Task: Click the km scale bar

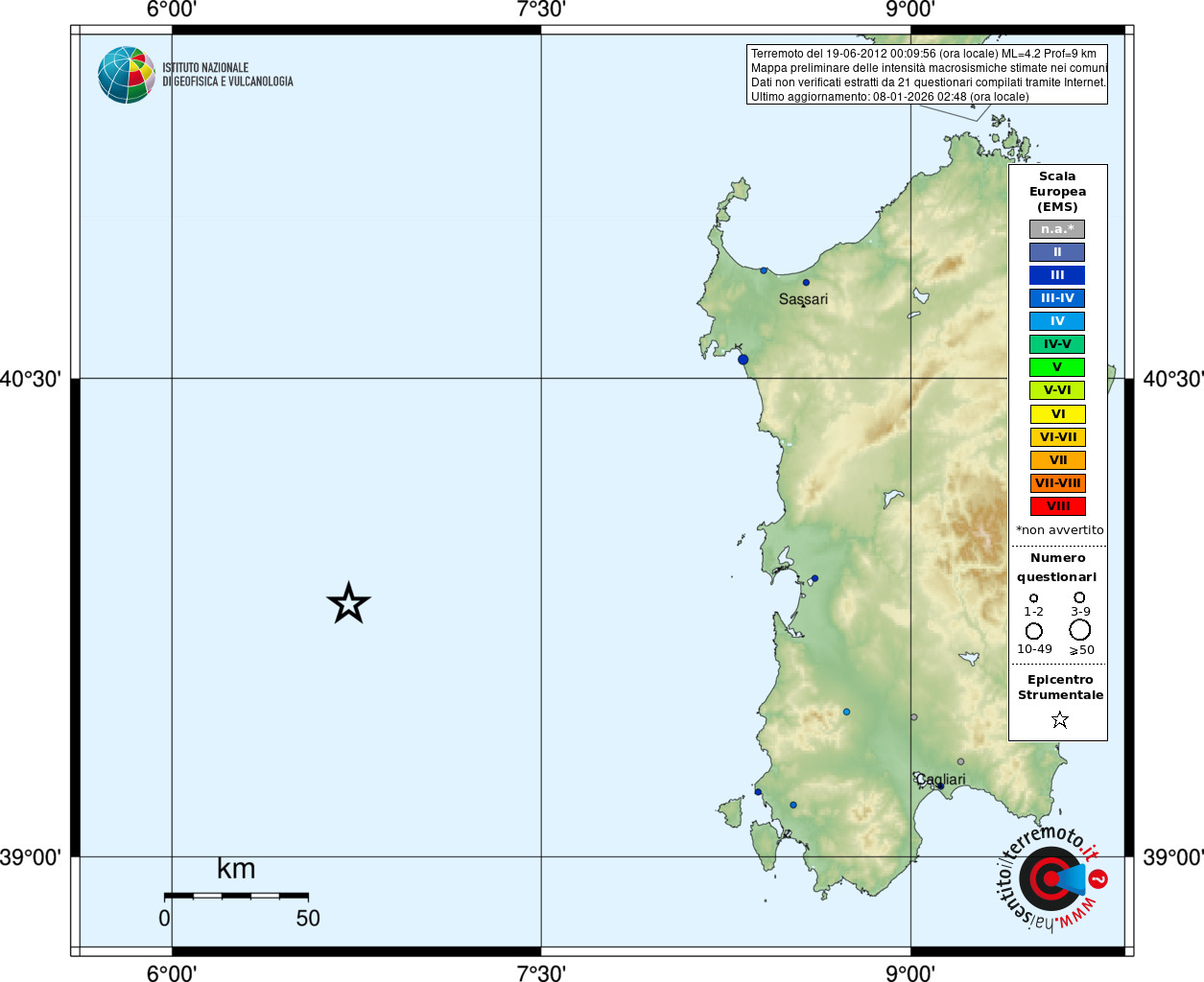Action: [x=236, y=896]
